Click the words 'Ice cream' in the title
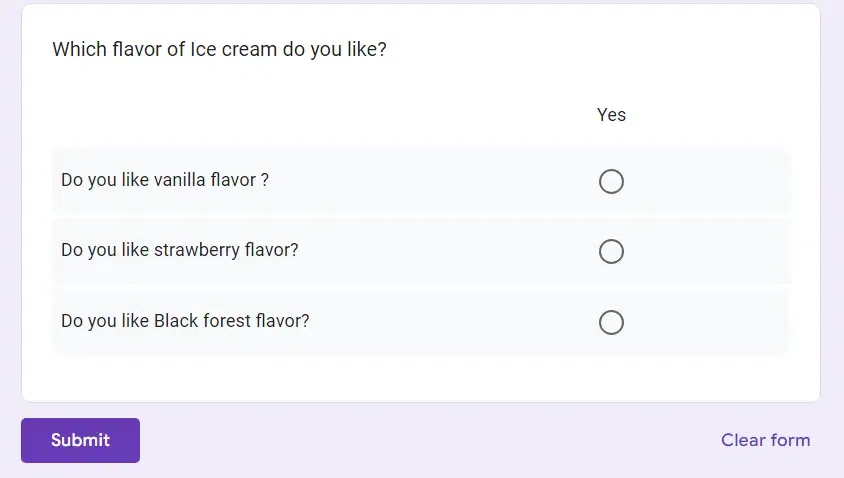Image resolution: width=844 pixels, height=478 pixels. pyautogui.click(x=233, y=49)
